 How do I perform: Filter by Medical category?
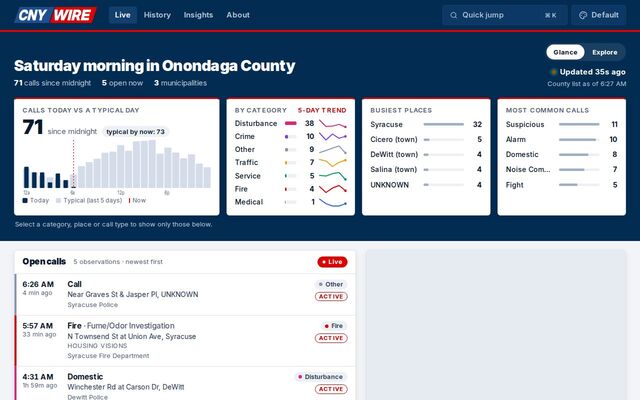[291, 202]
